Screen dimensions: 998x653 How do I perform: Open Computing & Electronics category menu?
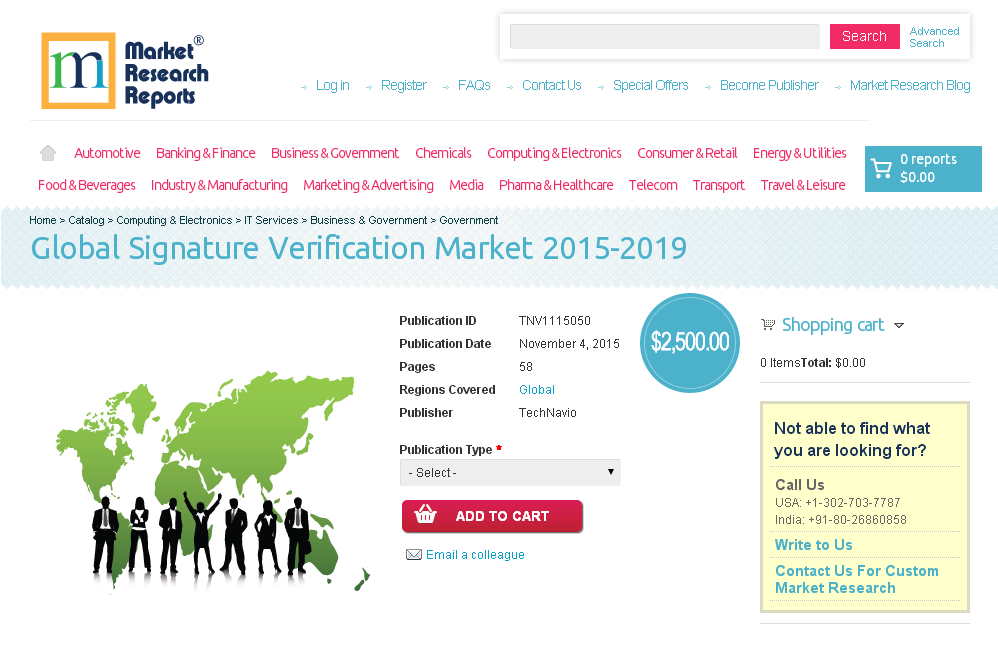554,153
